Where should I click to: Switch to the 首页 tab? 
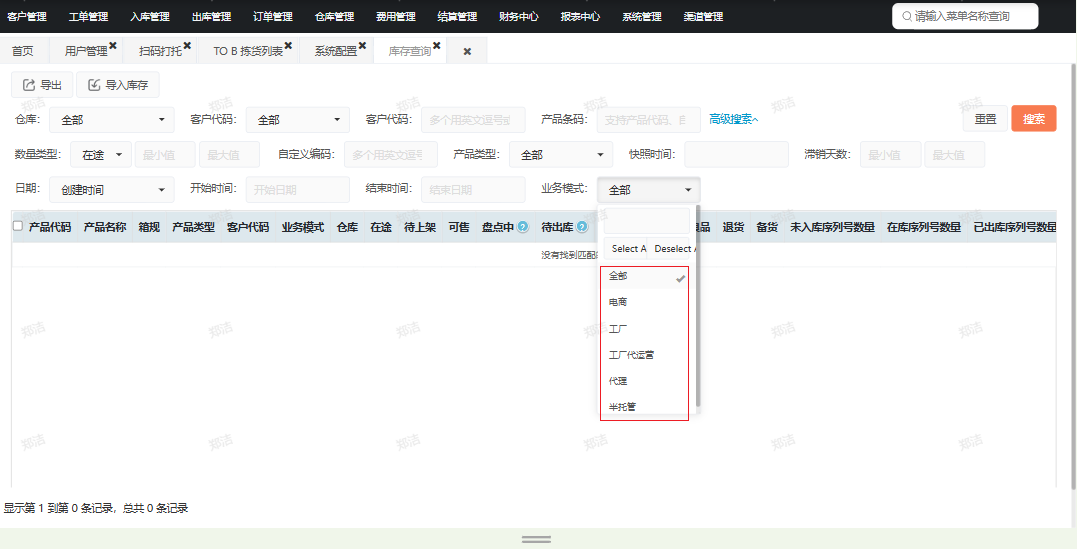tap(23, 51)
